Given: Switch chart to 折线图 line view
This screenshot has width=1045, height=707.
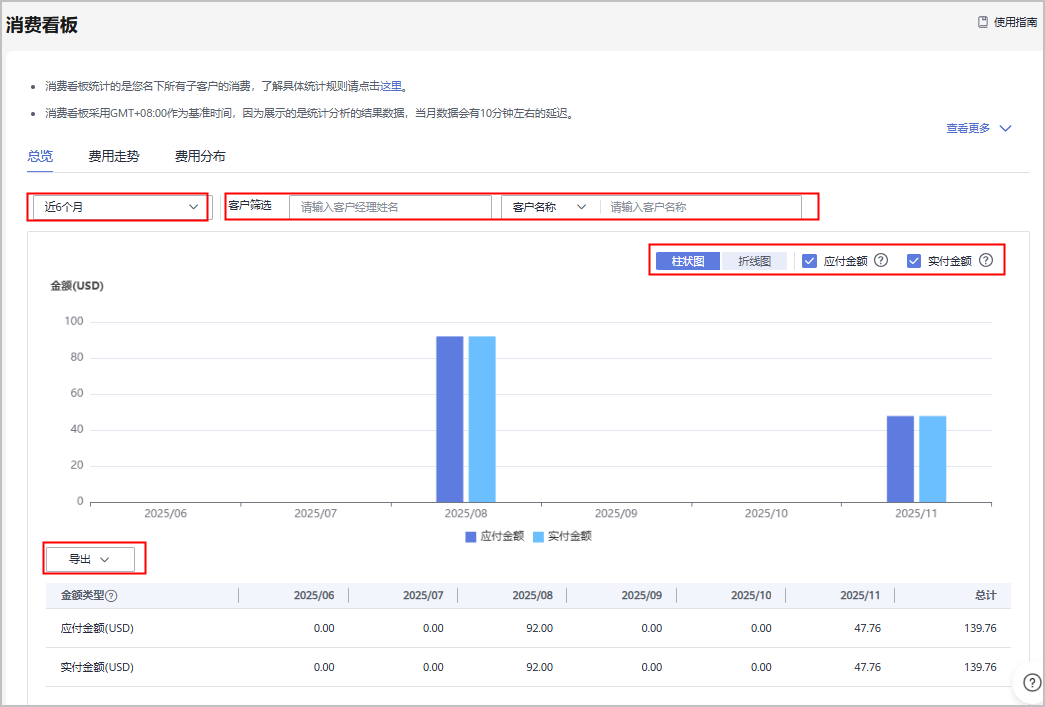Looking at the screenshot, I should click(754, 261).
